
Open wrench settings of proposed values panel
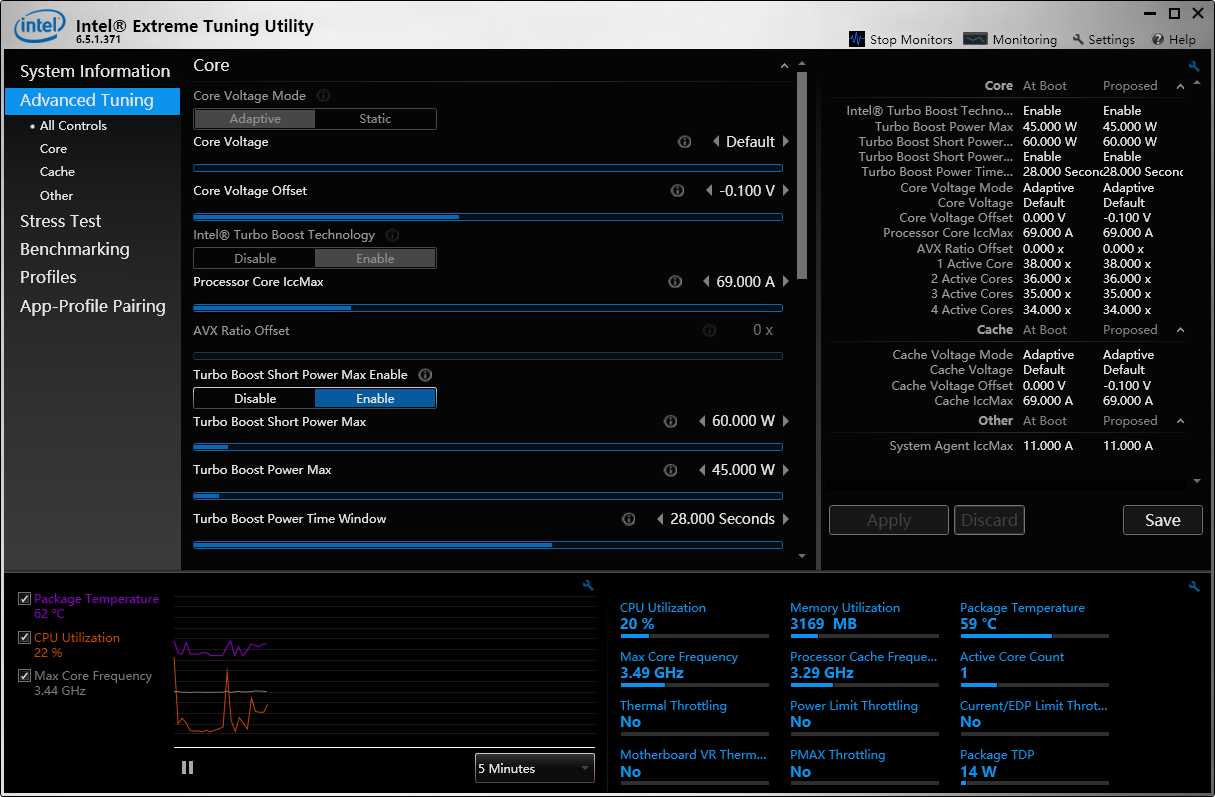tap(1194, 67)
